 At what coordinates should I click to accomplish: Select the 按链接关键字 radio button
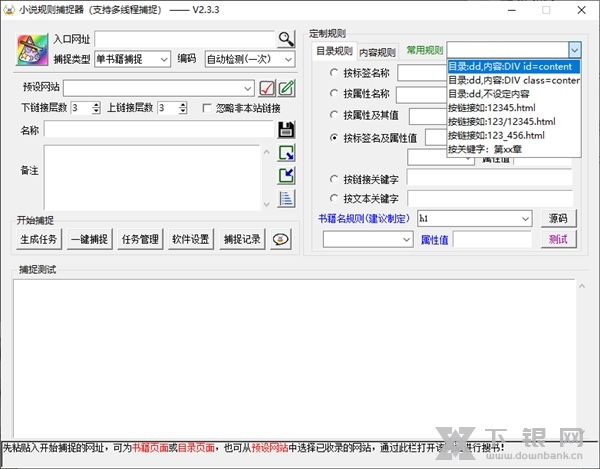[x=334, y=180]
